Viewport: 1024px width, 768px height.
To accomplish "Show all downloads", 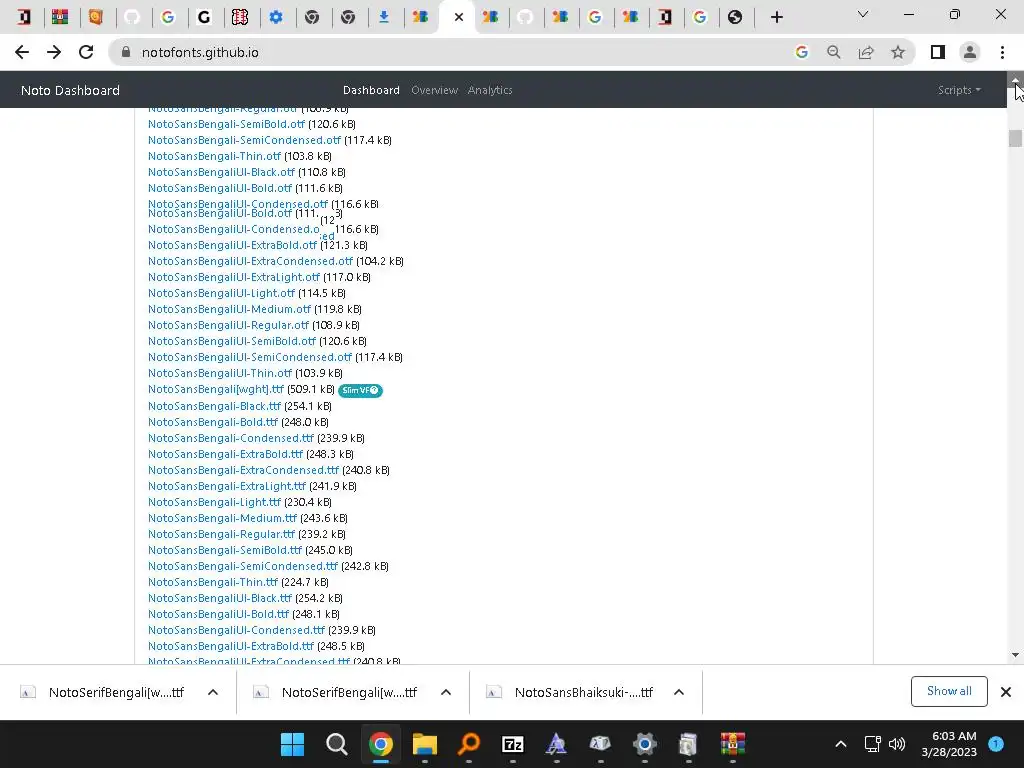I will click(x=949, y=691).
